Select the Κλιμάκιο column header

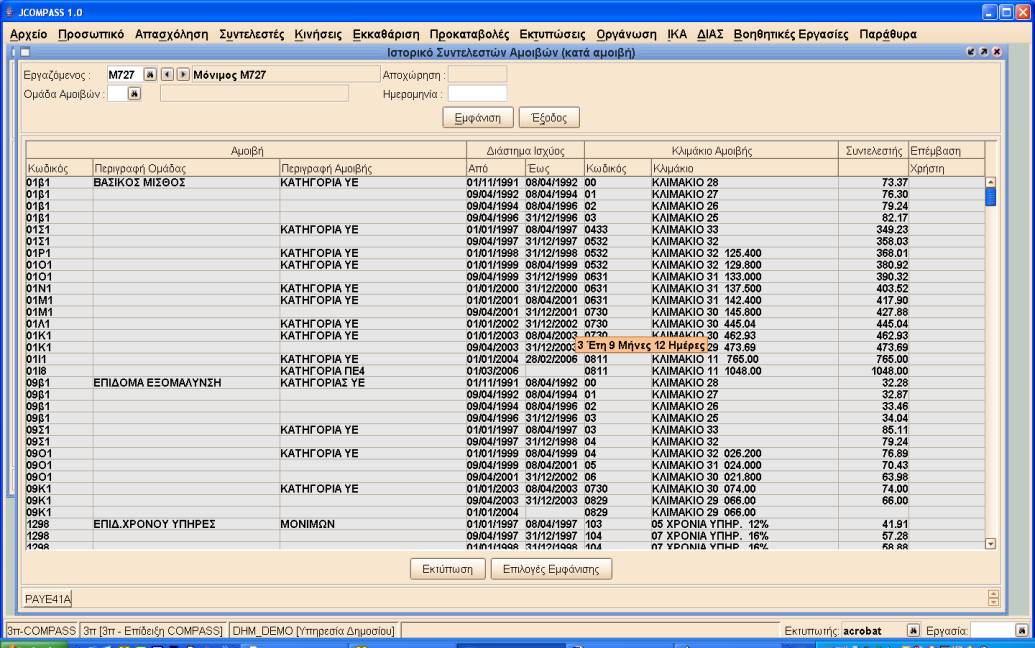(745, 168)
